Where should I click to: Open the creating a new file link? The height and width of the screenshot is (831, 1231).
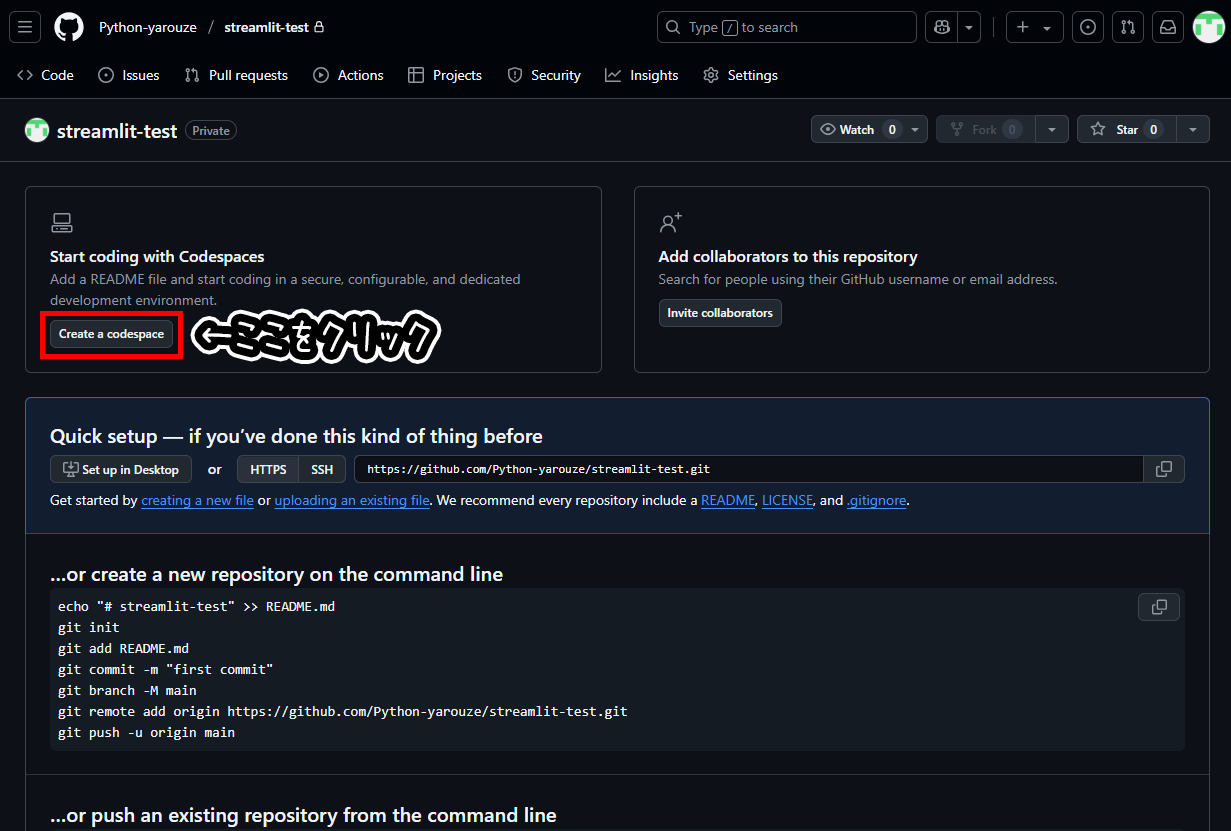click(197, 500)
